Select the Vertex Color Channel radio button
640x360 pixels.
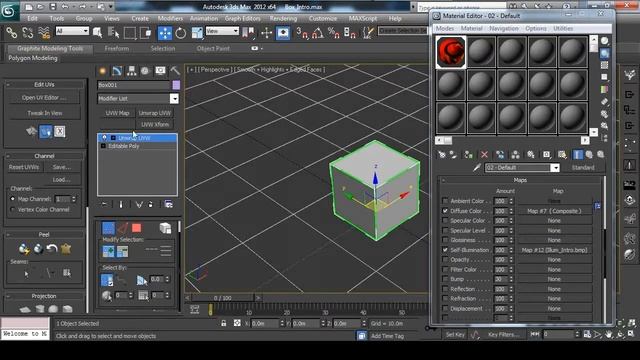coord(13,209)
